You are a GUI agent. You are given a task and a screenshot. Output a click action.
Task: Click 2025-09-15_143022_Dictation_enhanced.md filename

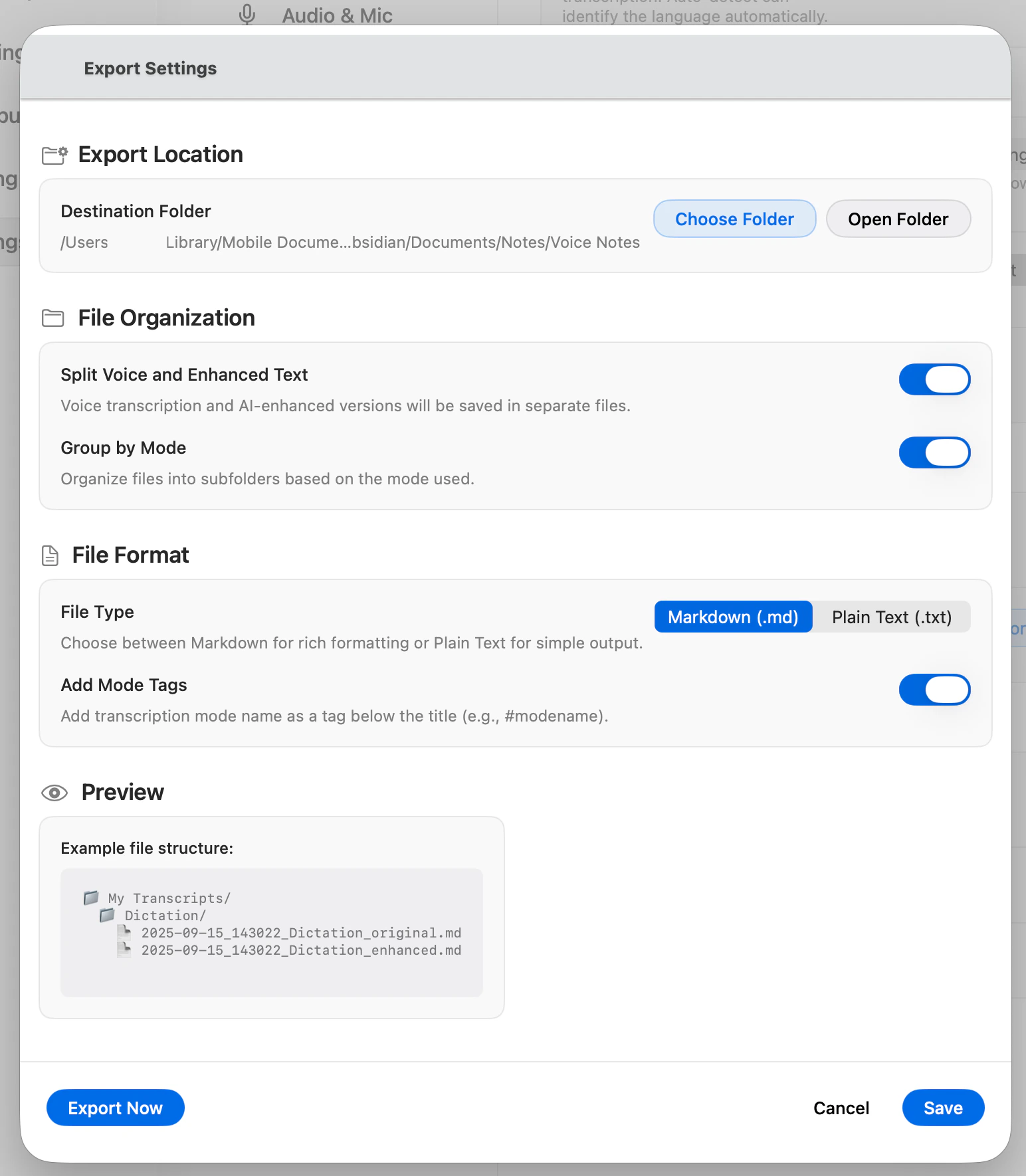pyautogui.click(x=301, y=950)
